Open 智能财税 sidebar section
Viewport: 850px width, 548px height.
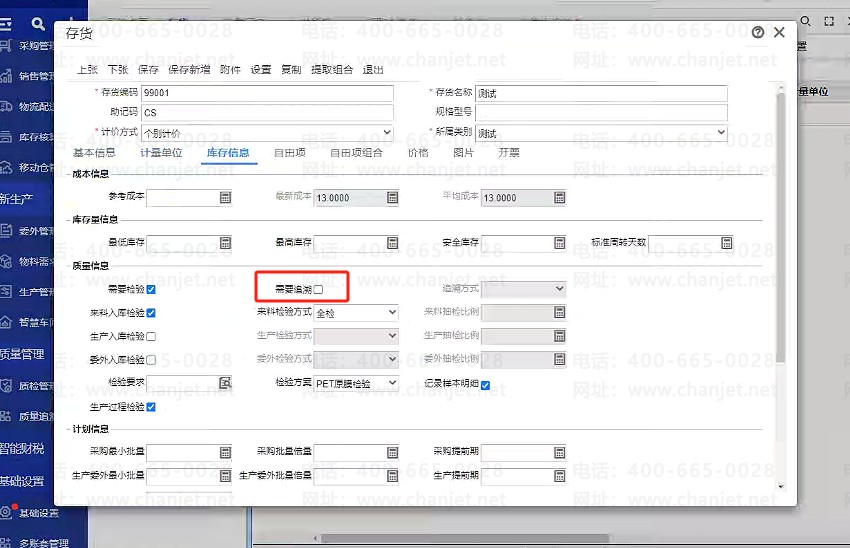point(22,449)
